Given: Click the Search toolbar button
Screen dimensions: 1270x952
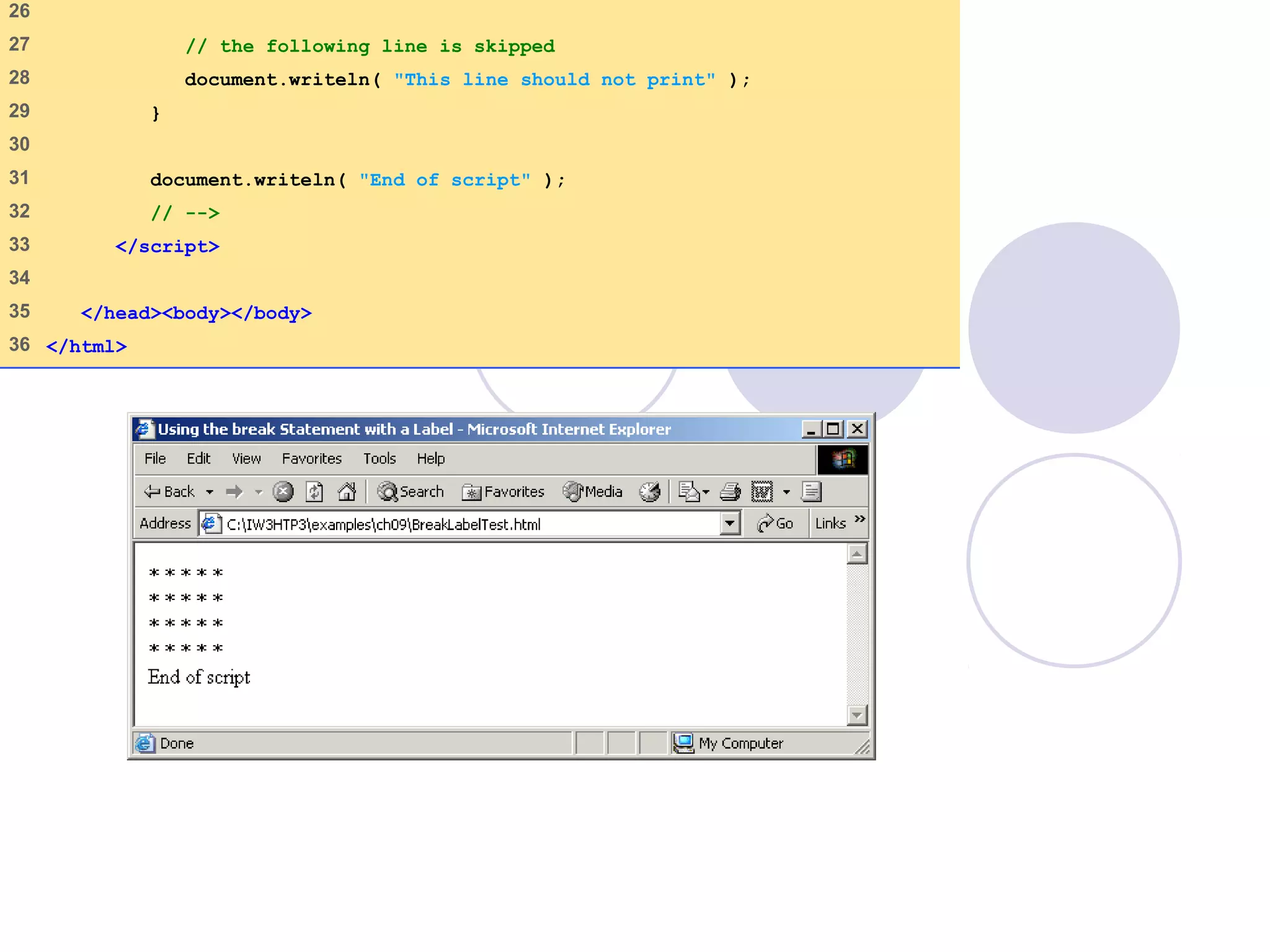Looking at the screenshot, I should [x=411, y=492].
